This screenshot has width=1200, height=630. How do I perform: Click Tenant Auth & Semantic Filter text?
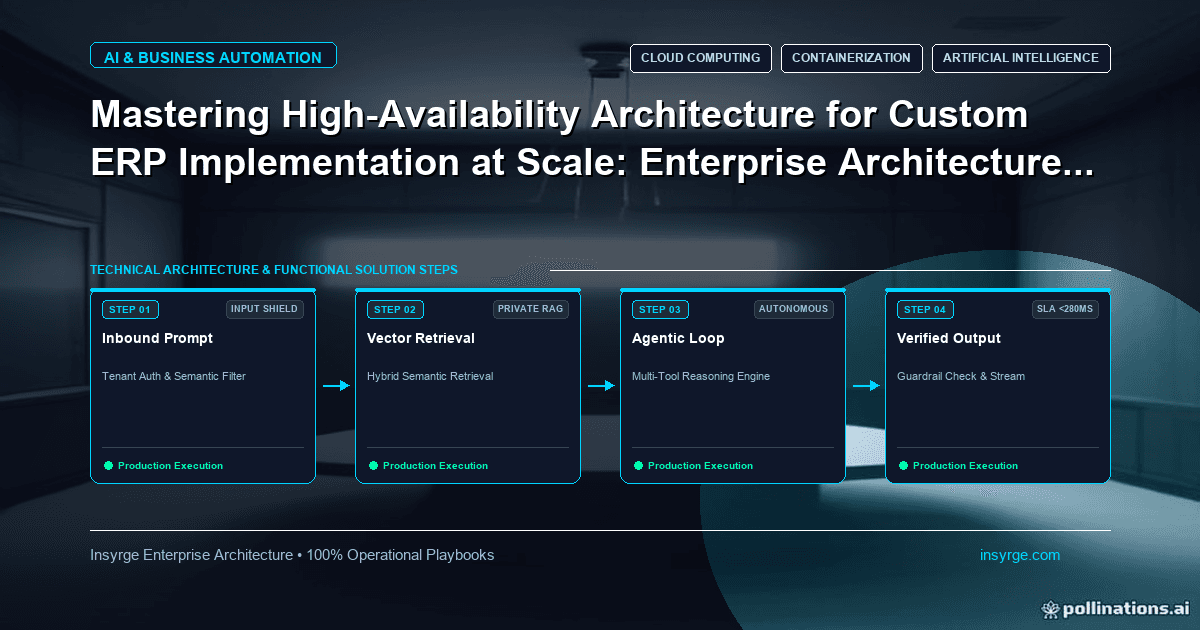174,376
